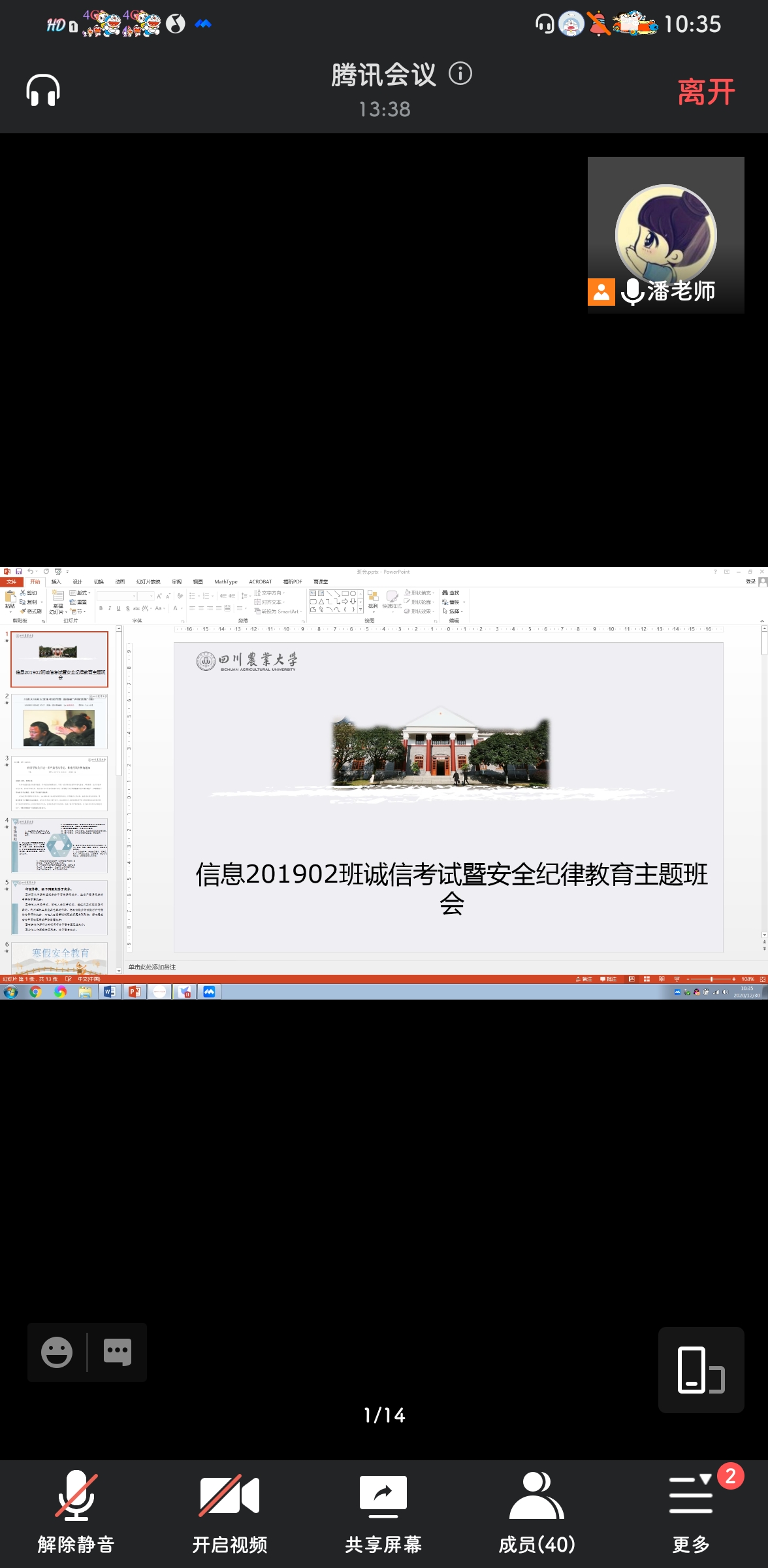Toggle bold formatting B in ribbon

tap(101, 608)
